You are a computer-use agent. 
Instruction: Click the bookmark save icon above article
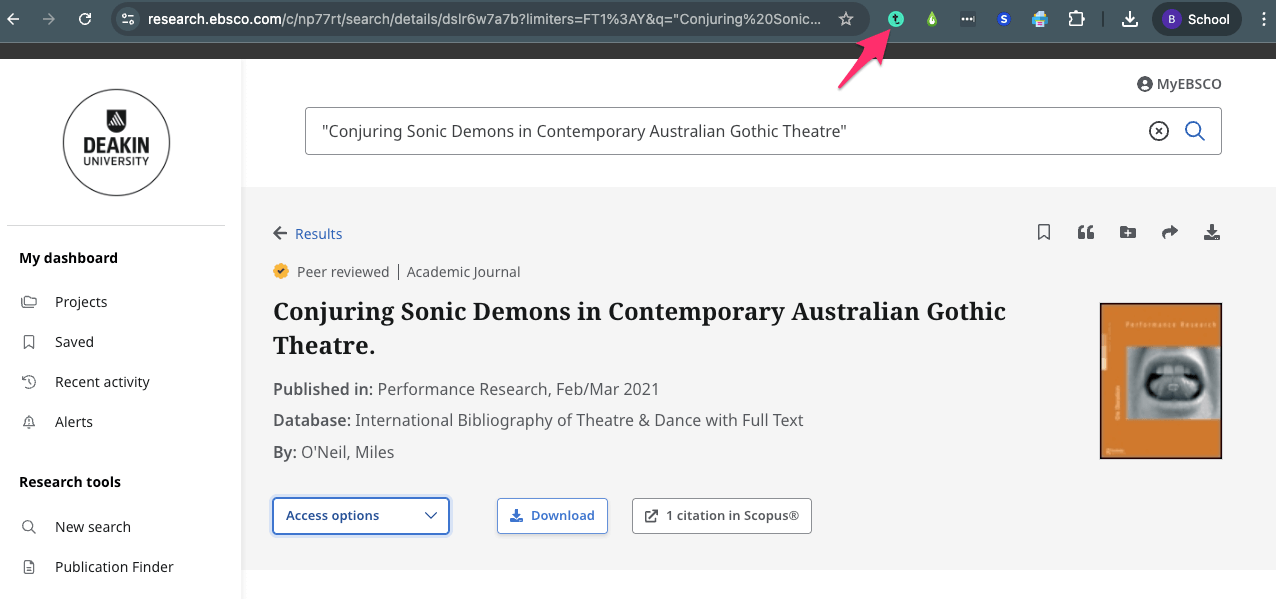pos(1044,233)
